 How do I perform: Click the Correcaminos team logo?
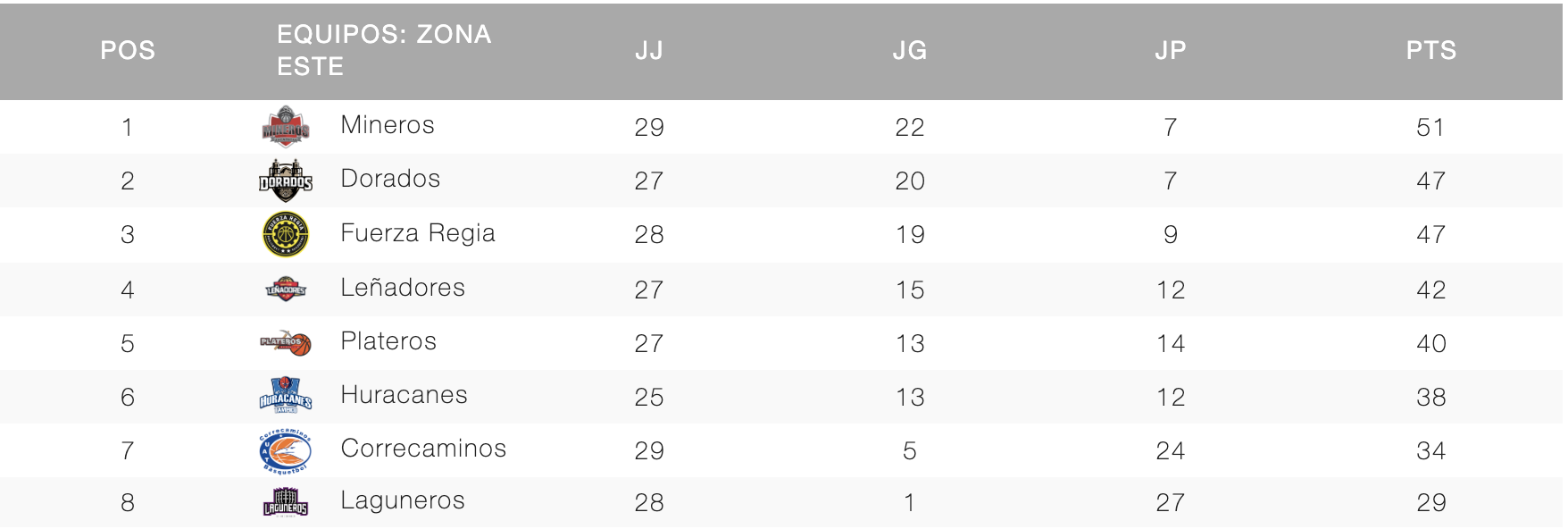286,450
